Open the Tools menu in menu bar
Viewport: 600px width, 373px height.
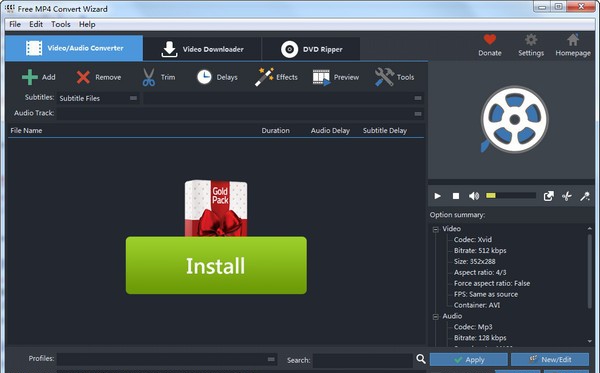[61, 24]
